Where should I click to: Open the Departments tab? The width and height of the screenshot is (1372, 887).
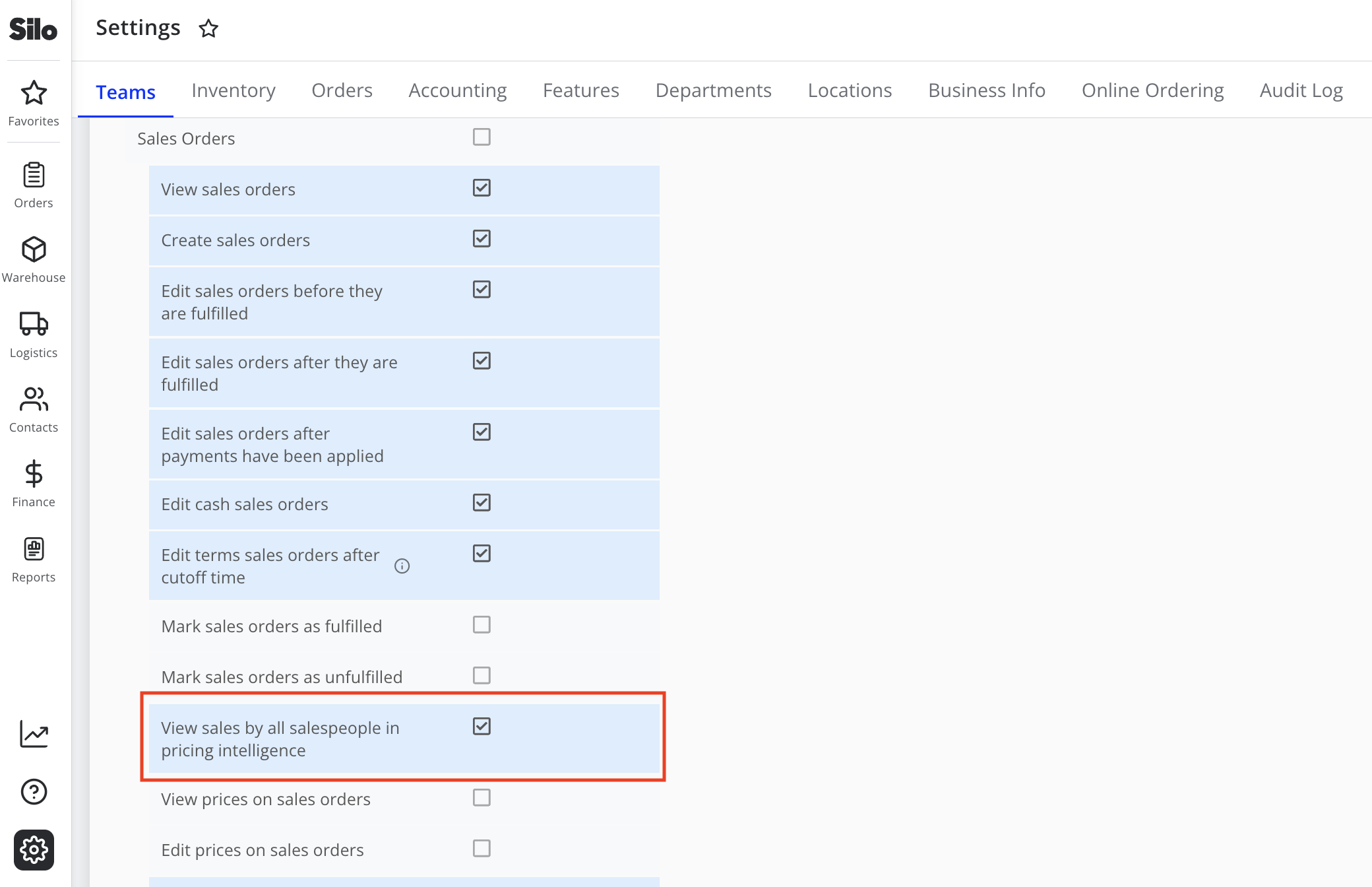[713, 90]
